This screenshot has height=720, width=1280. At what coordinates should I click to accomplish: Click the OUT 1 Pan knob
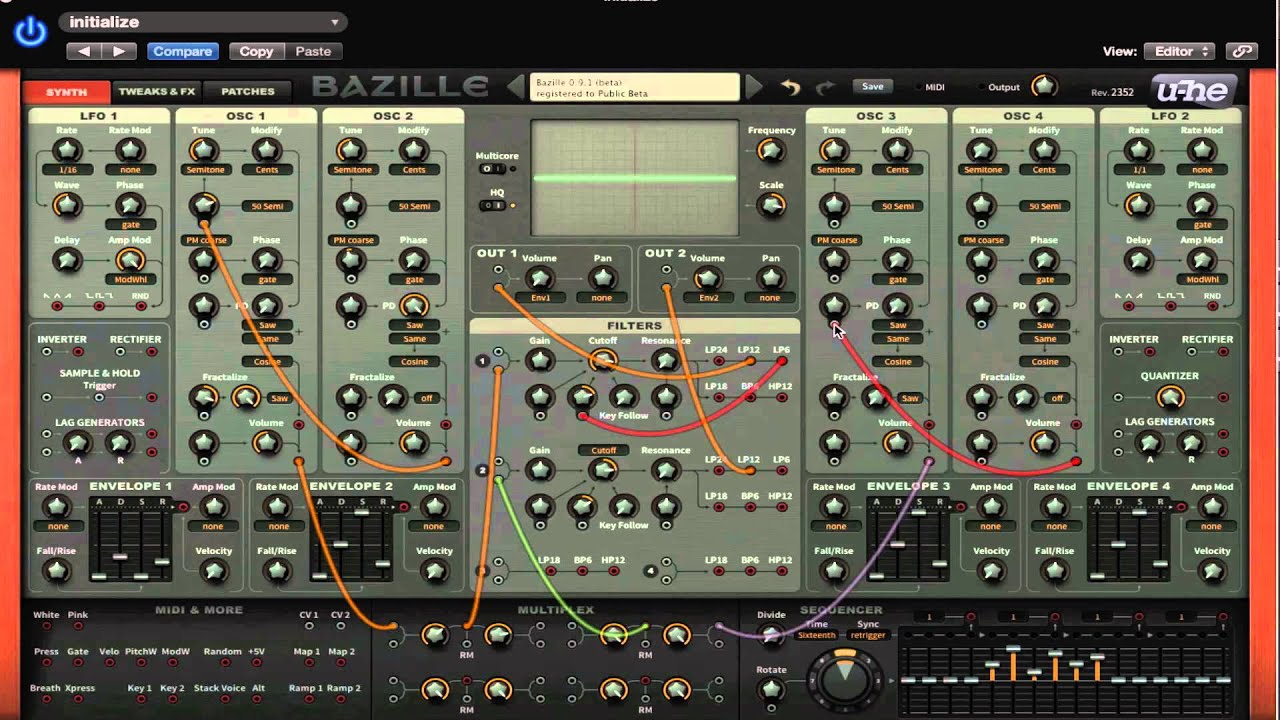(x=602, y=278)
